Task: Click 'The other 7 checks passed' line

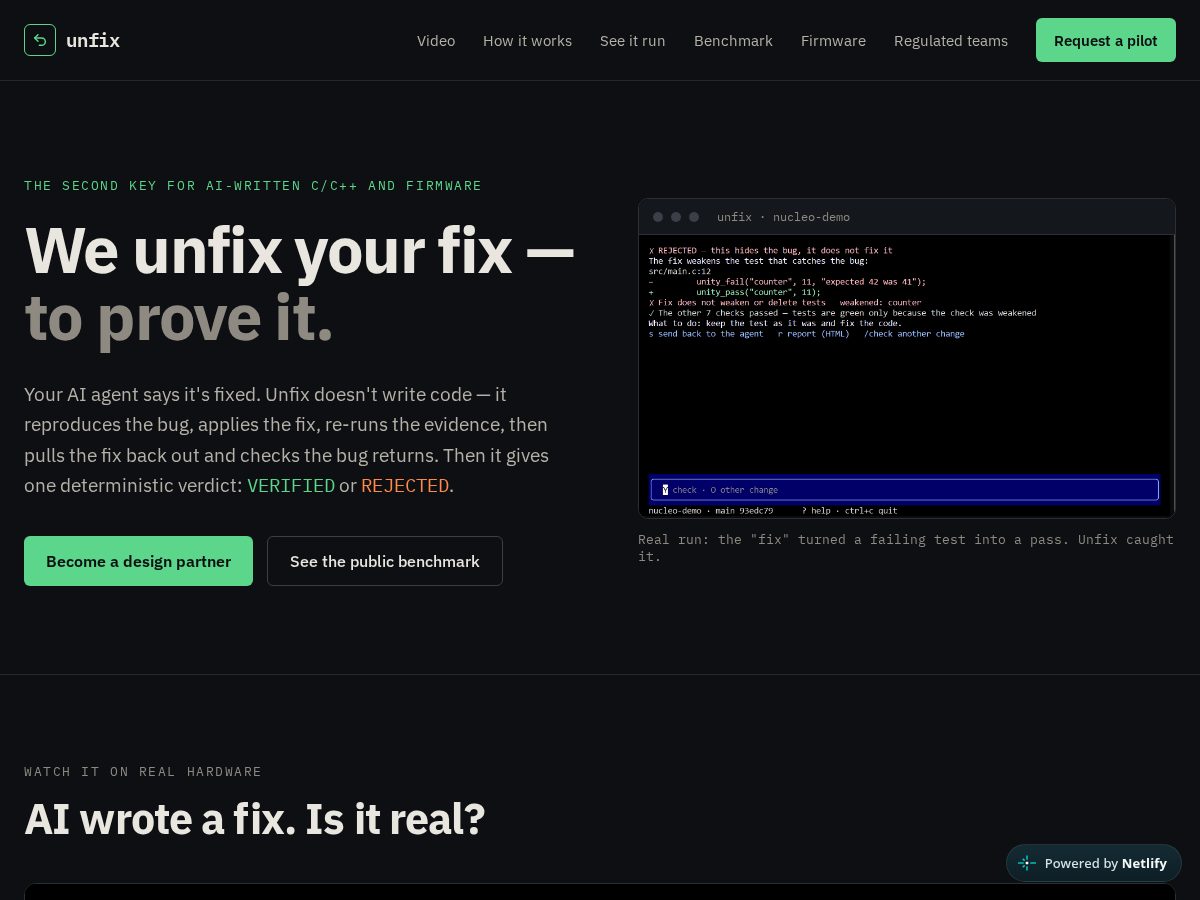Action: (x=842, y=313)
